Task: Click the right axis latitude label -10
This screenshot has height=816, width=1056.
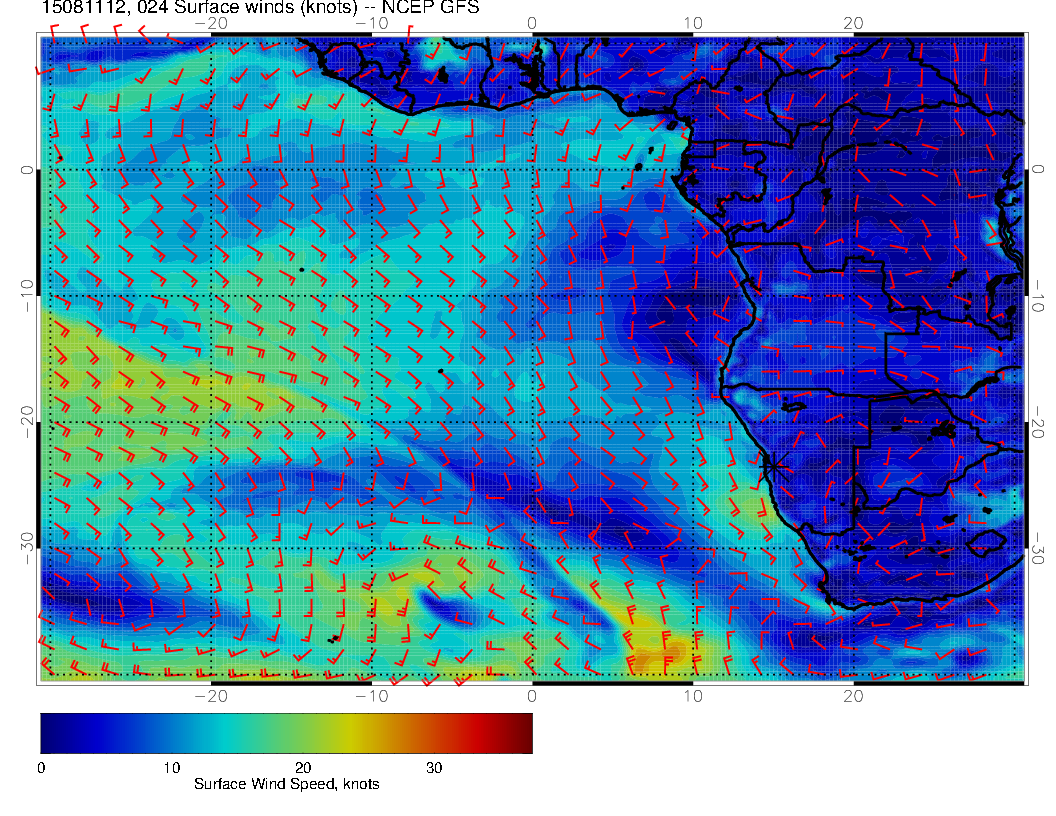Action: [1038, 295]
